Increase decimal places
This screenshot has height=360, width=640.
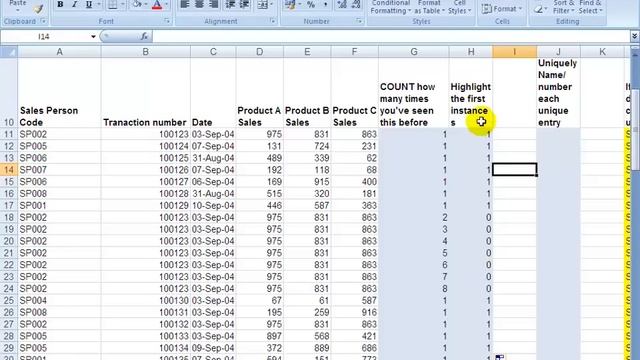[342, 5]
